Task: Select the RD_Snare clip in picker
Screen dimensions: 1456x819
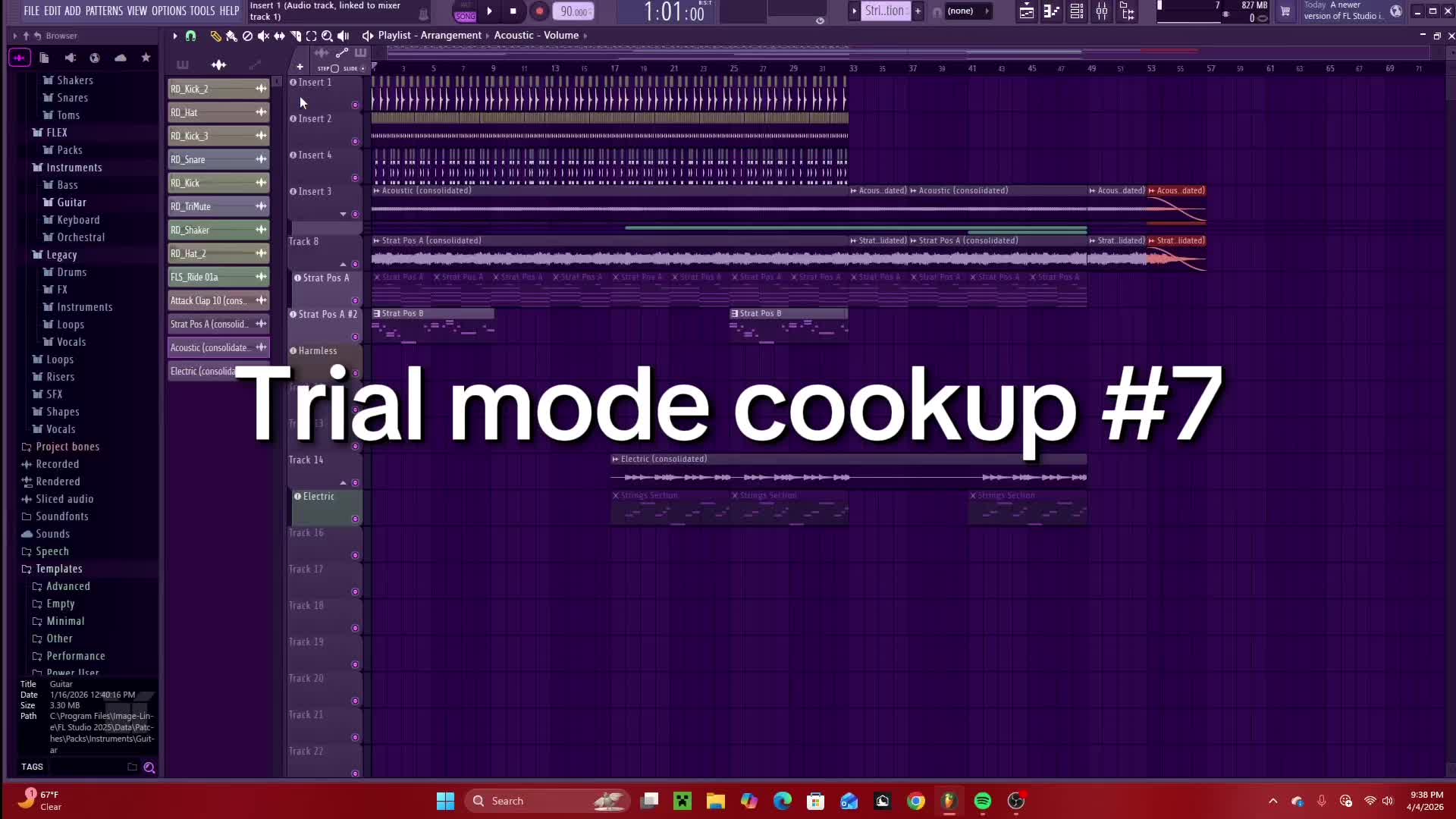Action: coord(218,159)
